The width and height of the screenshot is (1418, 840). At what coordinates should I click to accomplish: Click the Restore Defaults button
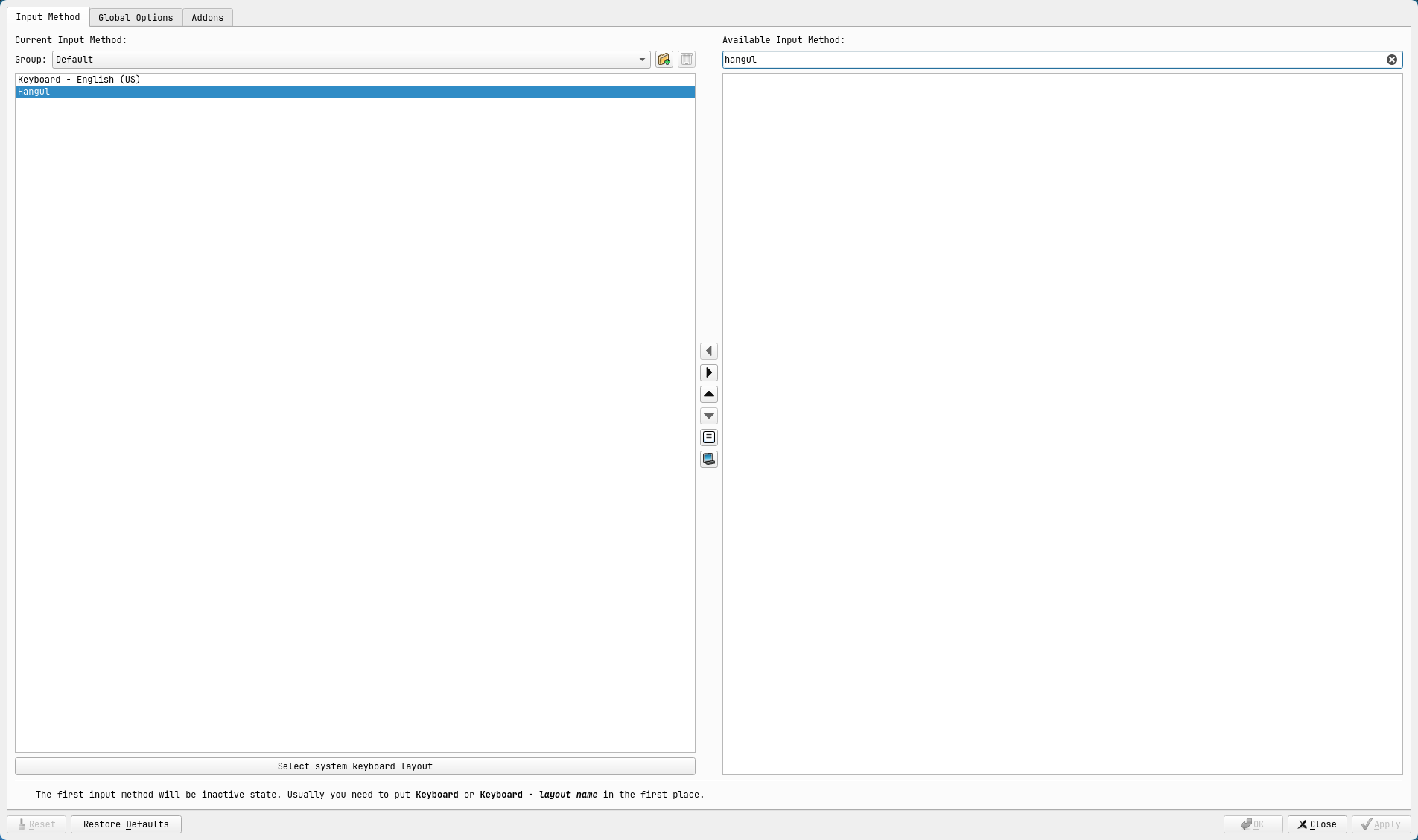[x=126, y=824]
